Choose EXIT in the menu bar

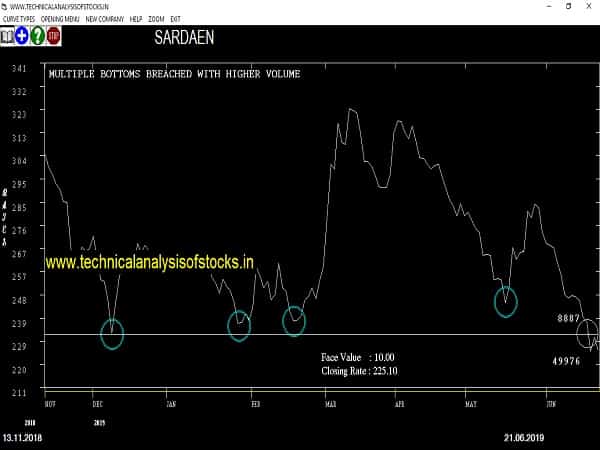point(176,19)
